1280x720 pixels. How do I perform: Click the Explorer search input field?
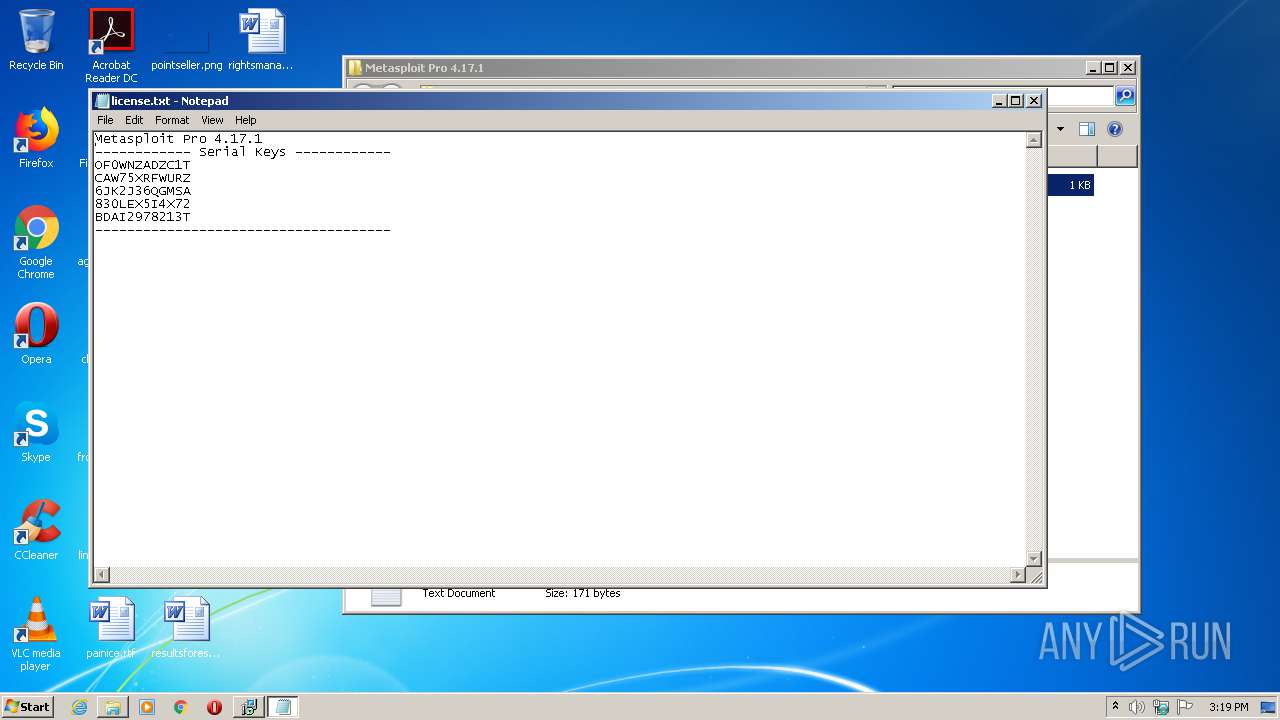click(1002, 96)
